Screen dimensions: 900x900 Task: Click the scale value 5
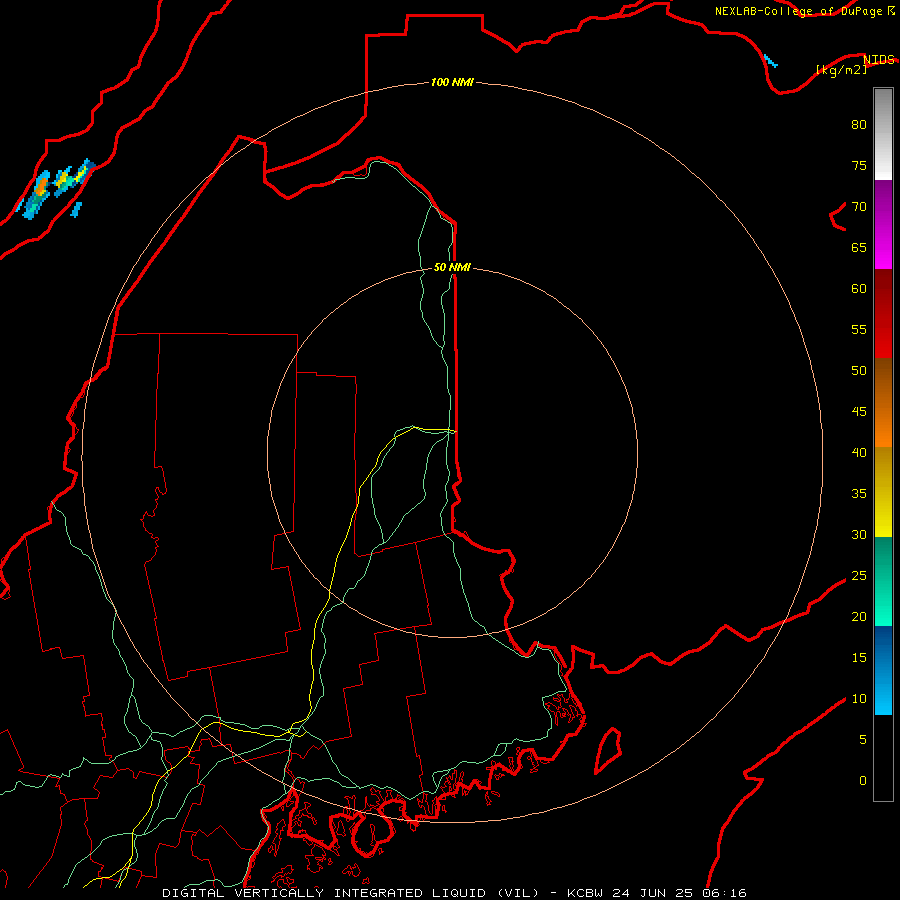pyautogui.click(x=862, y=739)
